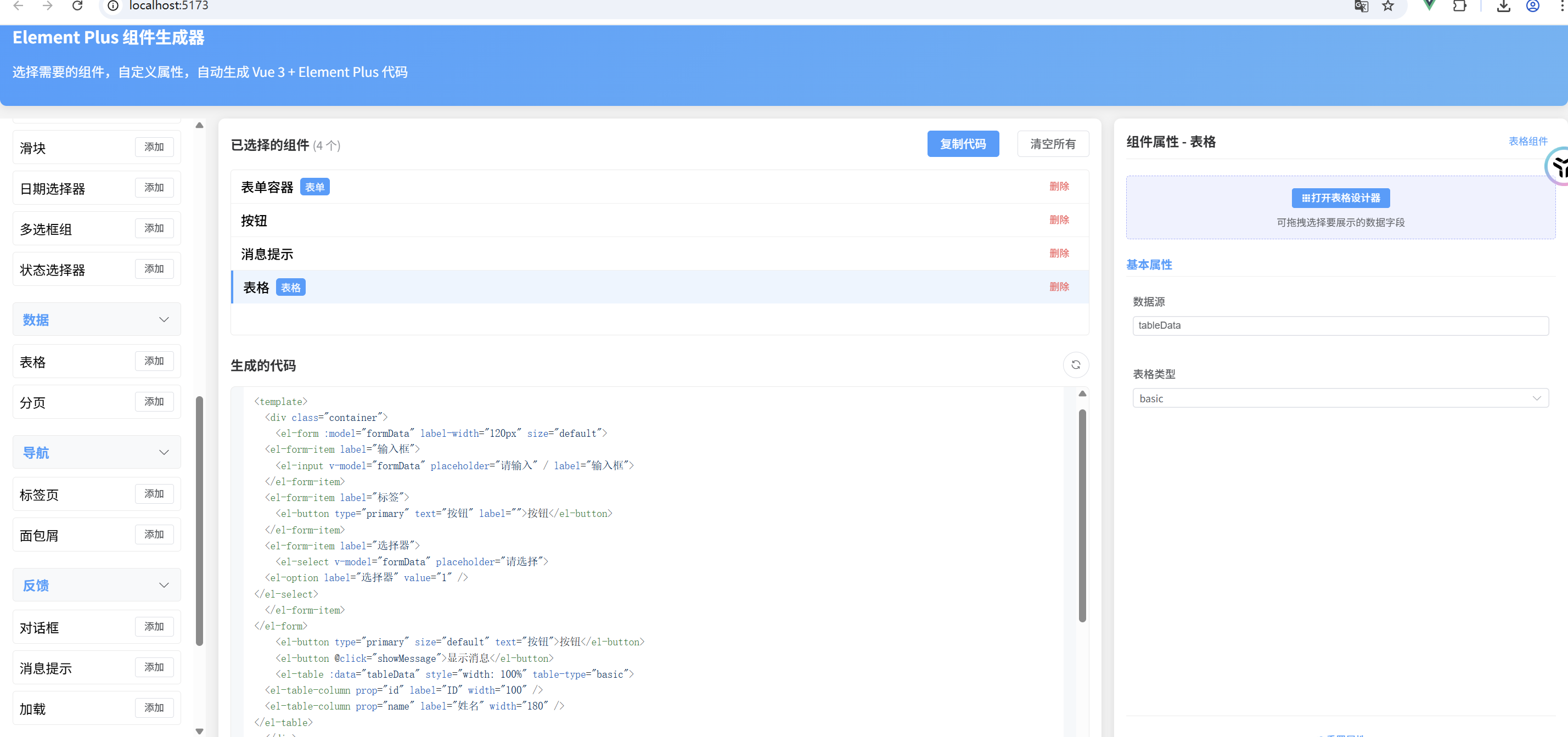
Task: Add the 消息提示 component from sidebar
Action: (154, 667)
